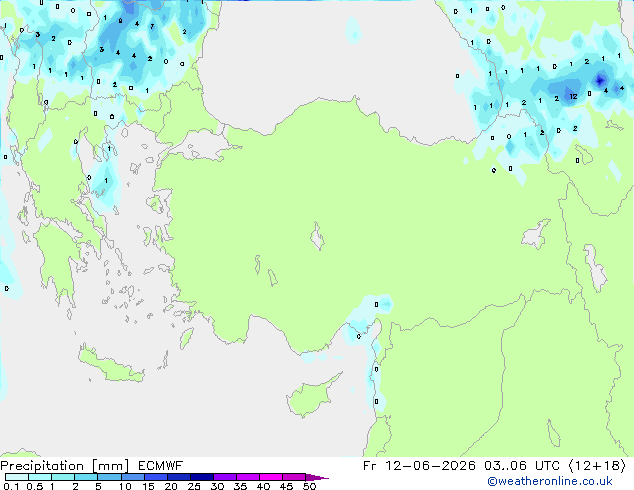Click the '50' legend scale label
Screen dimensions: 634x490
click(x=309, y=486)
